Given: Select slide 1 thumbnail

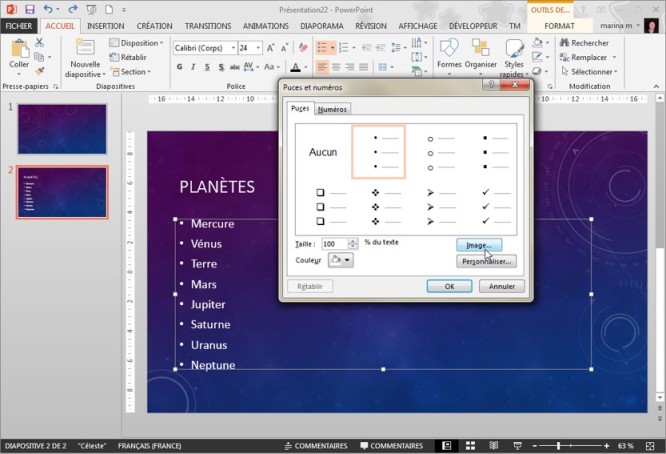Looking at the screenshot, I should [63, 127].
